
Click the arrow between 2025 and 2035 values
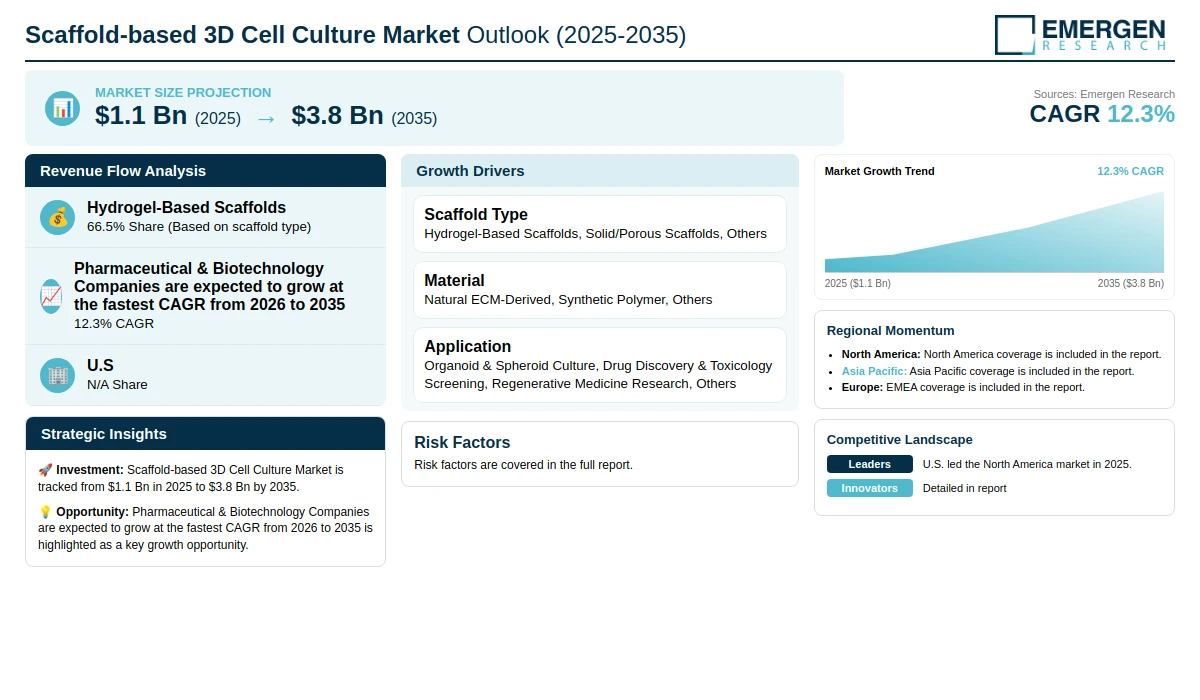(266, 118)
